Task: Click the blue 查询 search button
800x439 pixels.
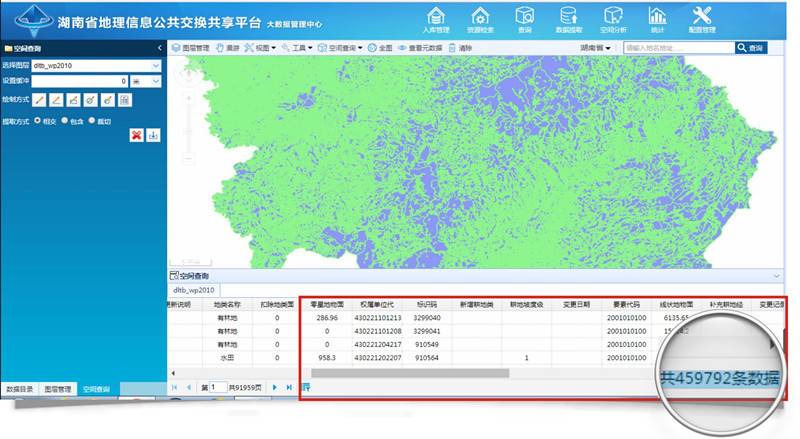Action: pyautogui.click(x=756, y=47)
